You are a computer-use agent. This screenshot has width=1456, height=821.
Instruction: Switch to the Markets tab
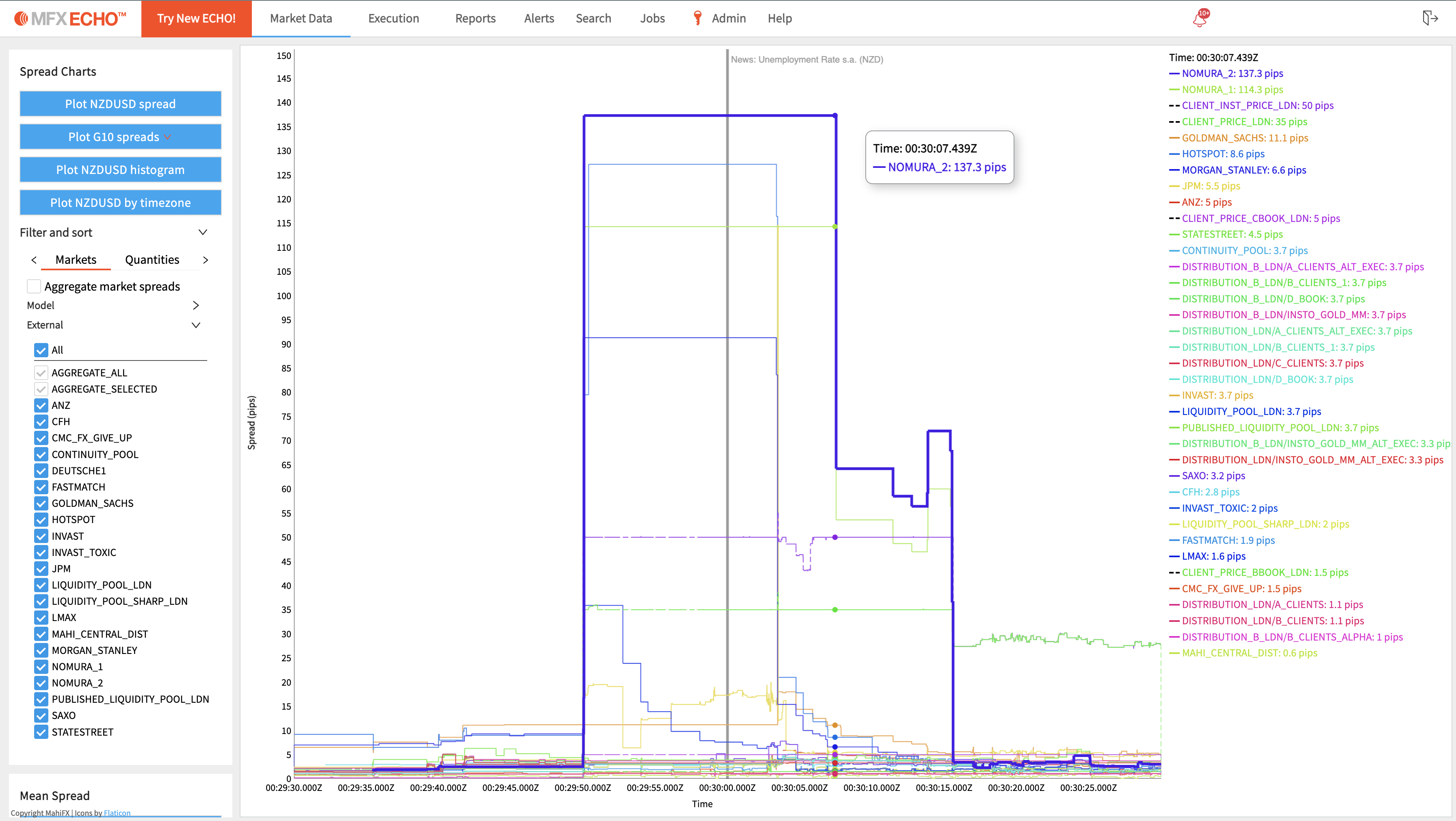[x=76, y=260]
